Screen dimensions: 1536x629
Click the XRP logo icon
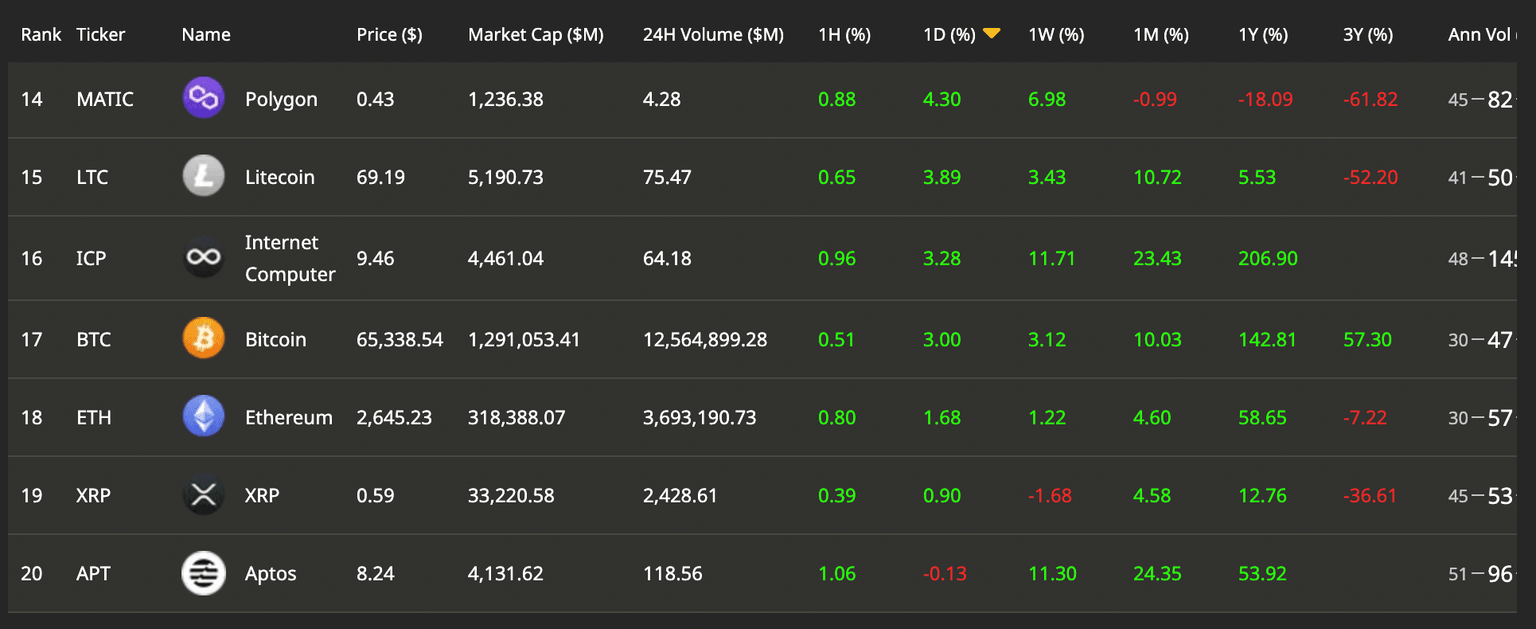coord(203,495)
